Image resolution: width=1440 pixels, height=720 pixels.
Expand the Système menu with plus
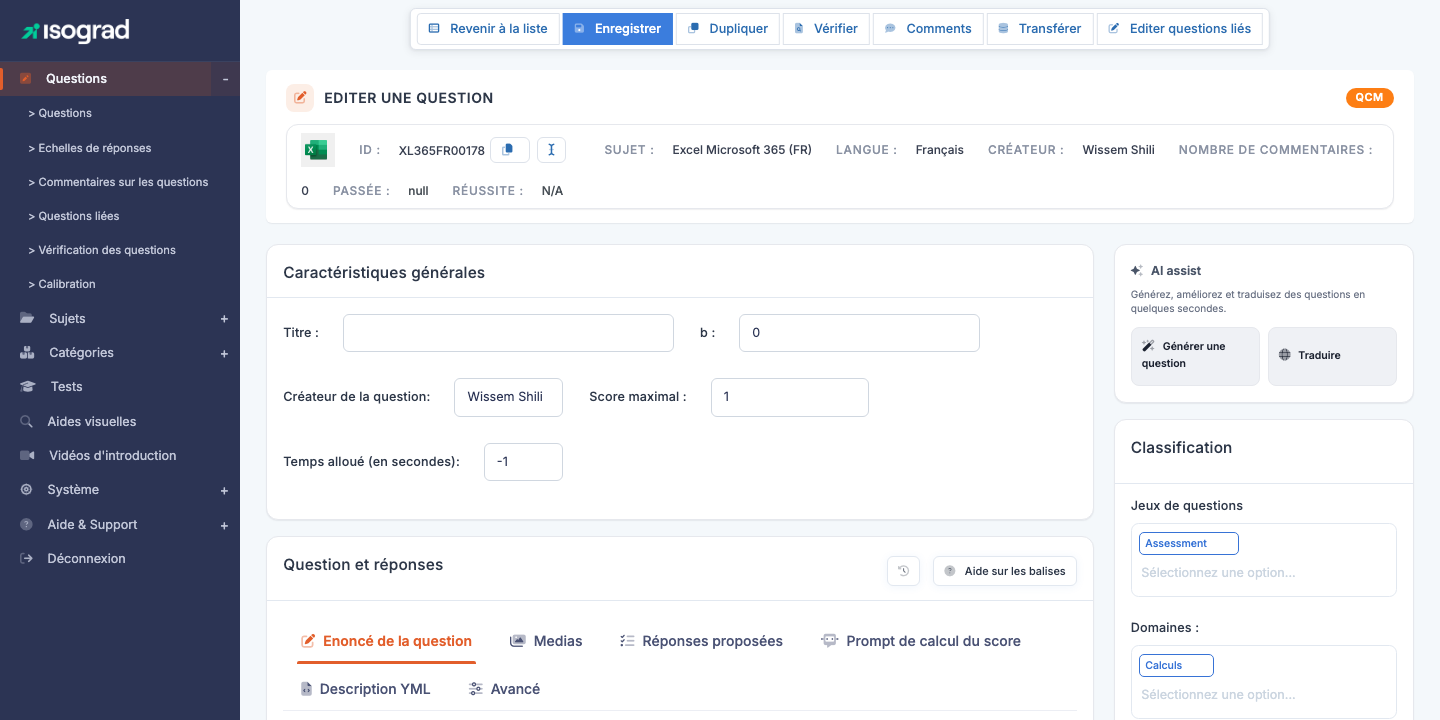[x=224, y=491]
